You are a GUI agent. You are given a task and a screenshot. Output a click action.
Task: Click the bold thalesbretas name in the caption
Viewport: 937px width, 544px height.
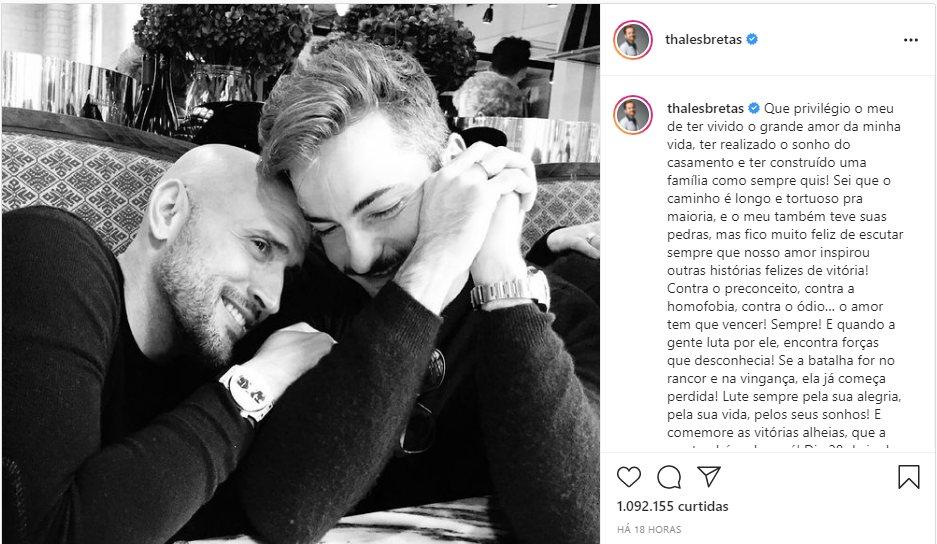705,108
